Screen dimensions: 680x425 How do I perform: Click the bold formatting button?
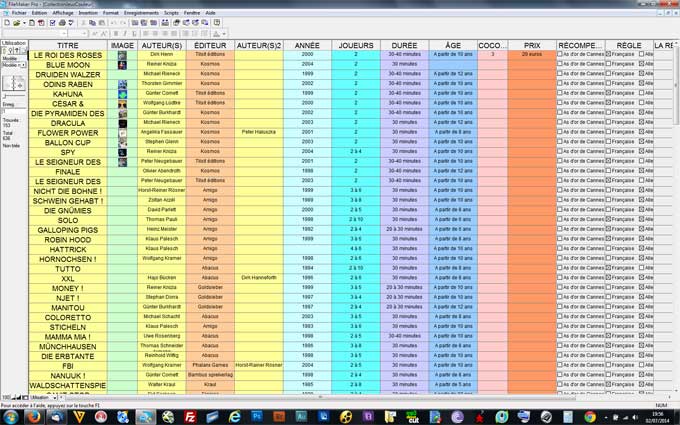pyautogui.click(x=116, y=33)
